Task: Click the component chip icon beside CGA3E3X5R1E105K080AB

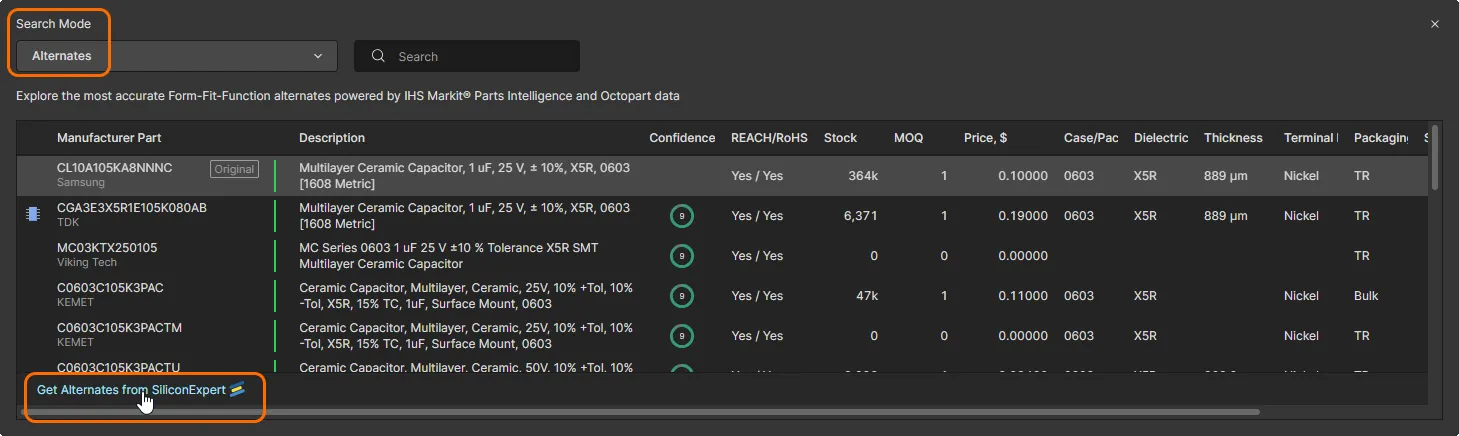Action: coord(32,214)
